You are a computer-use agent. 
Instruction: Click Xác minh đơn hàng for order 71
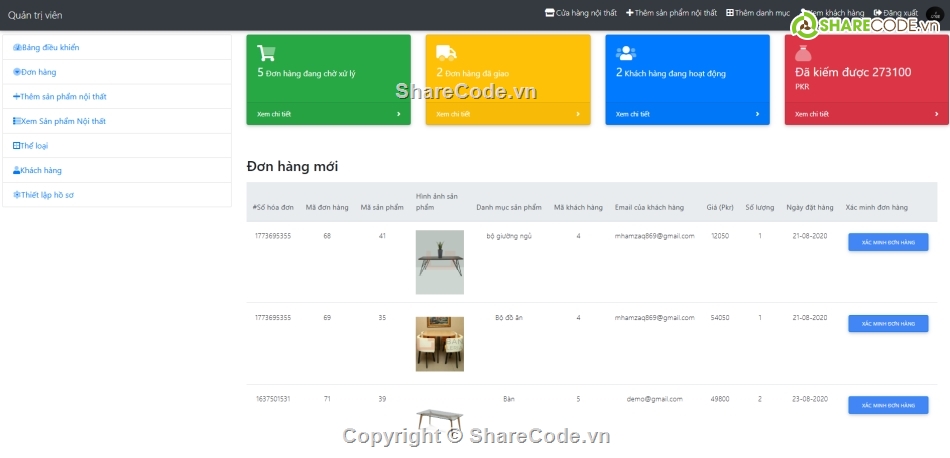pyautogui.click(x=888, y=405)
